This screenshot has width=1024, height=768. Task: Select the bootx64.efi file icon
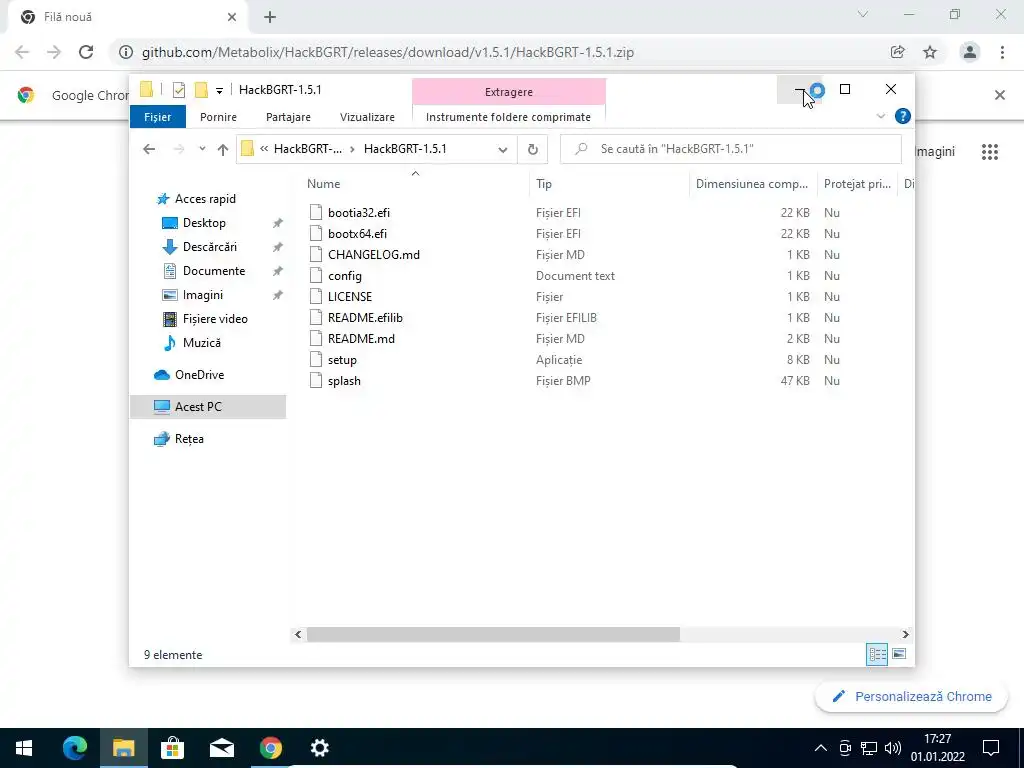click(316, 233)
